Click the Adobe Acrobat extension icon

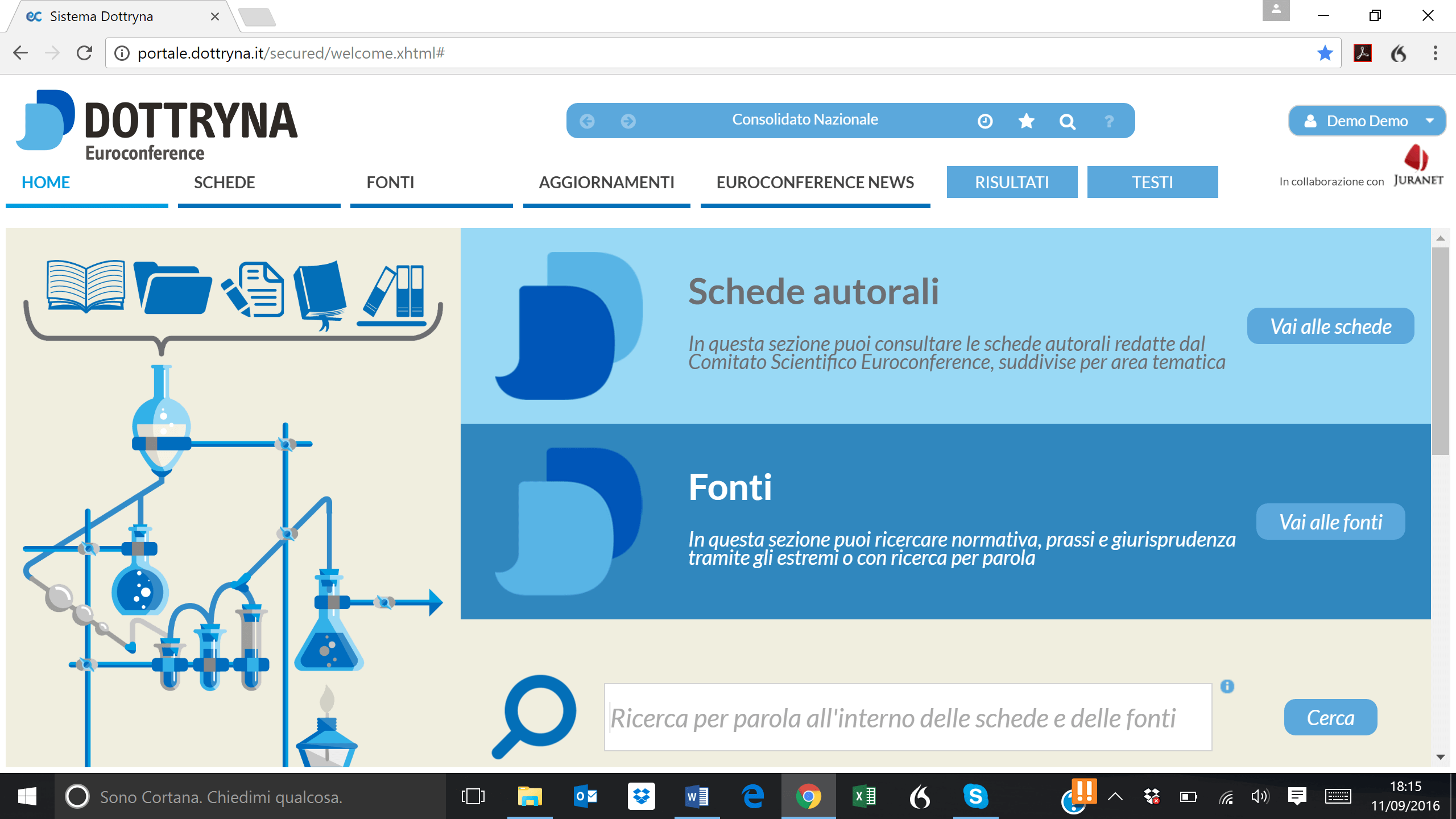1363,53
